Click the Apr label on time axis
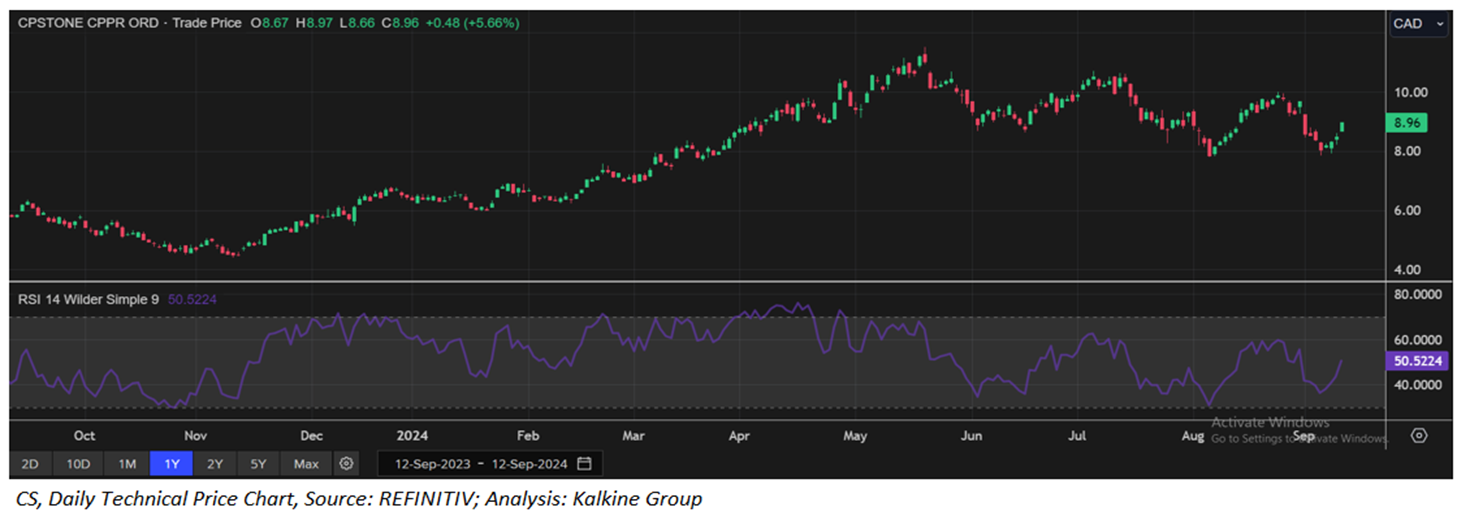 click(x=739, y=436)
